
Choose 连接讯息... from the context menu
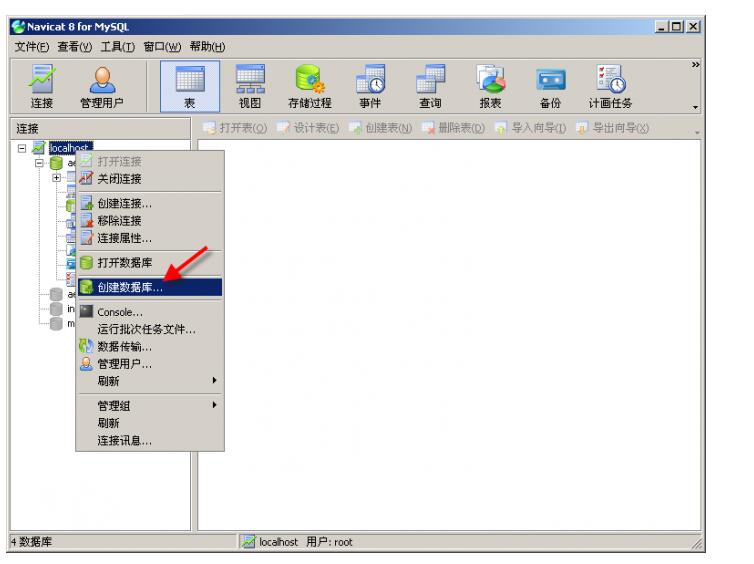150,440
